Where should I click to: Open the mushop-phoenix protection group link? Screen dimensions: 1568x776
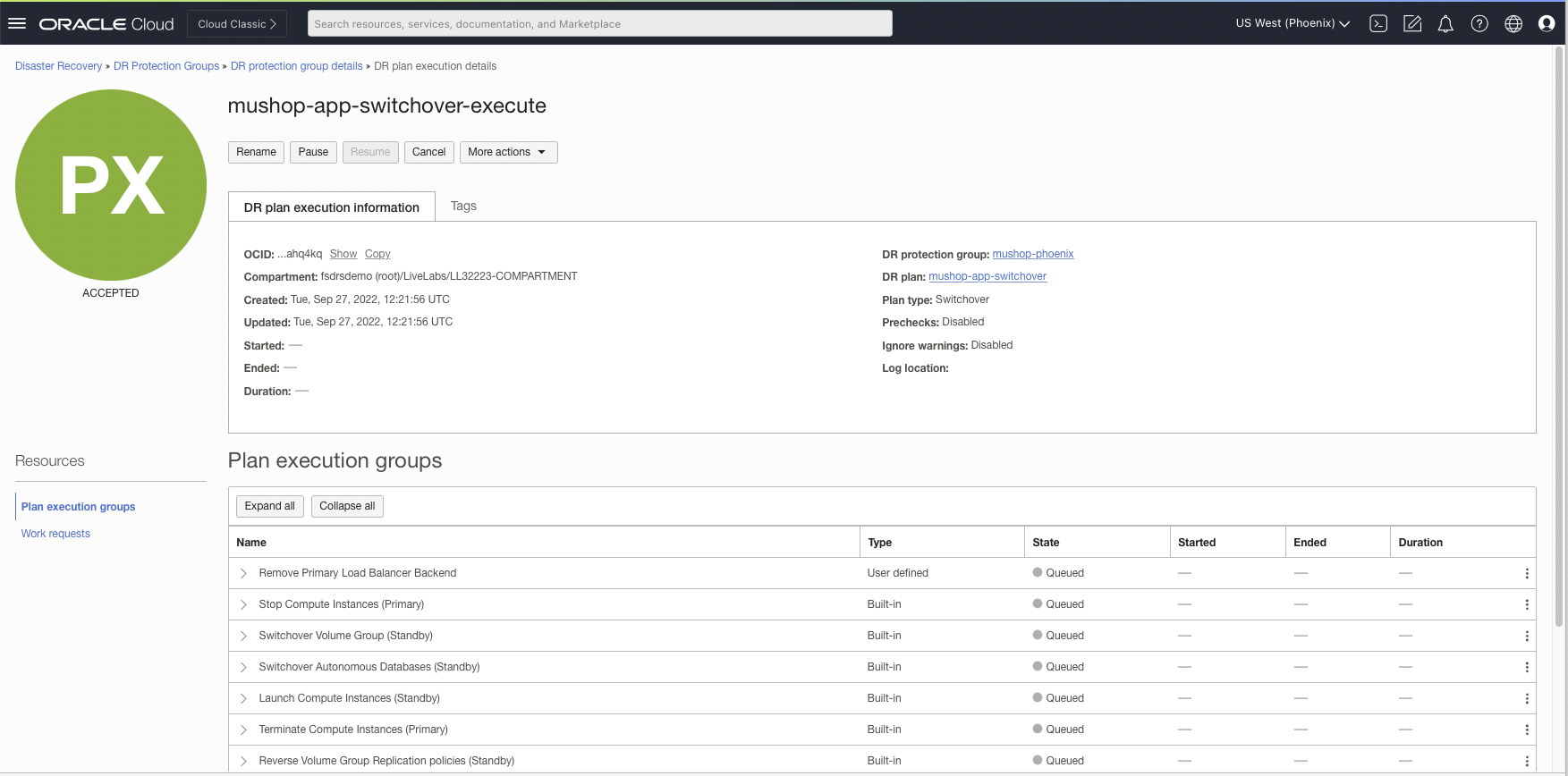point(1032,254)
